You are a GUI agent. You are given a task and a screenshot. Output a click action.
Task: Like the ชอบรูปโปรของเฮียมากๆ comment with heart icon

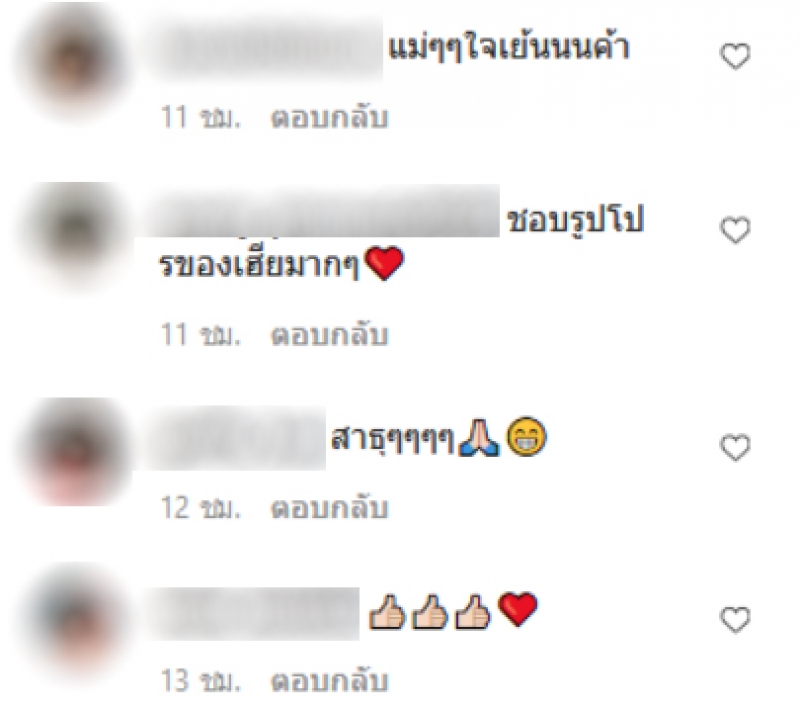point(735,230)
